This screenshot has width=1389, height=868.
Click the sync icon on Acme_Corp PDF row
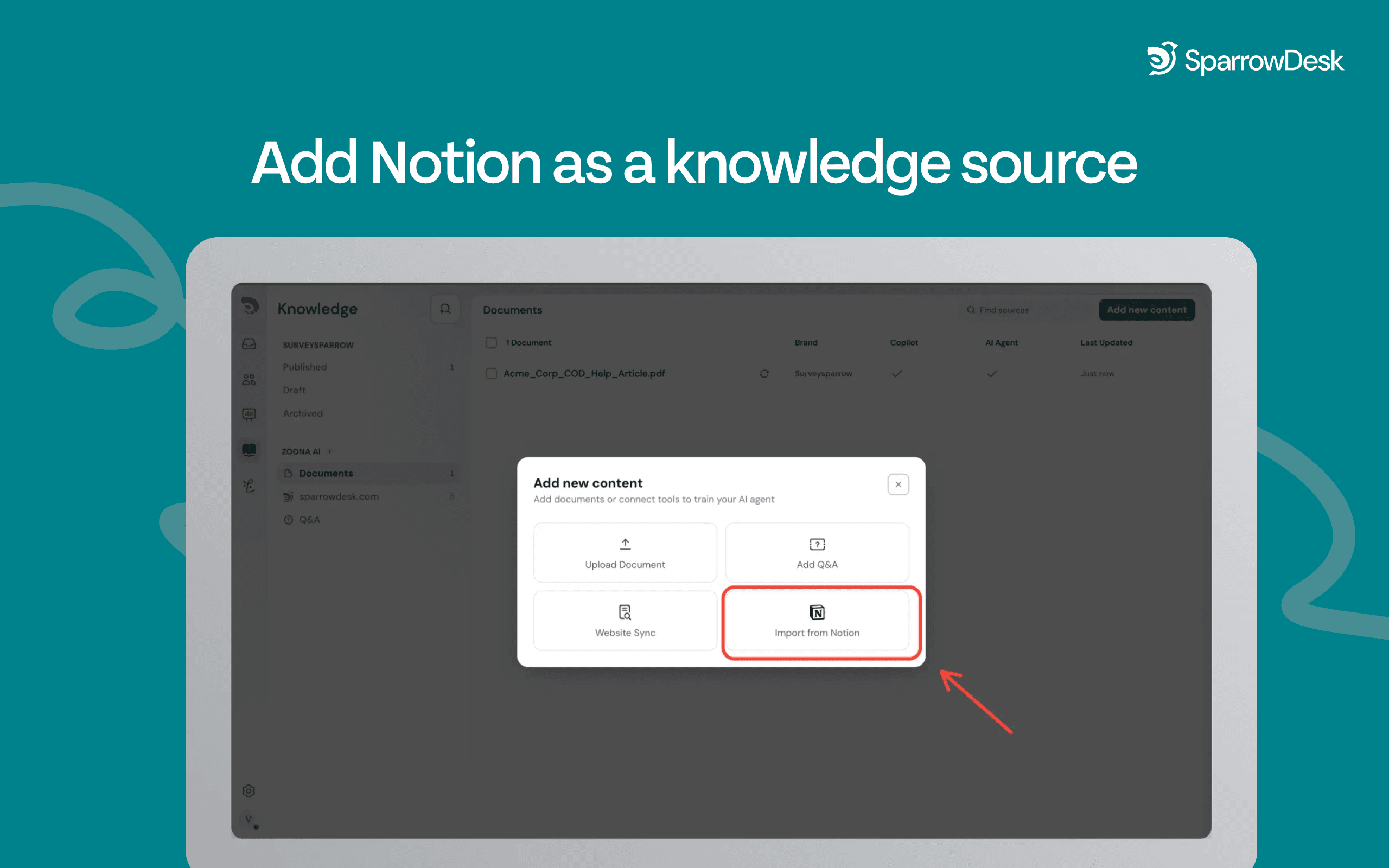coord(764,374)
